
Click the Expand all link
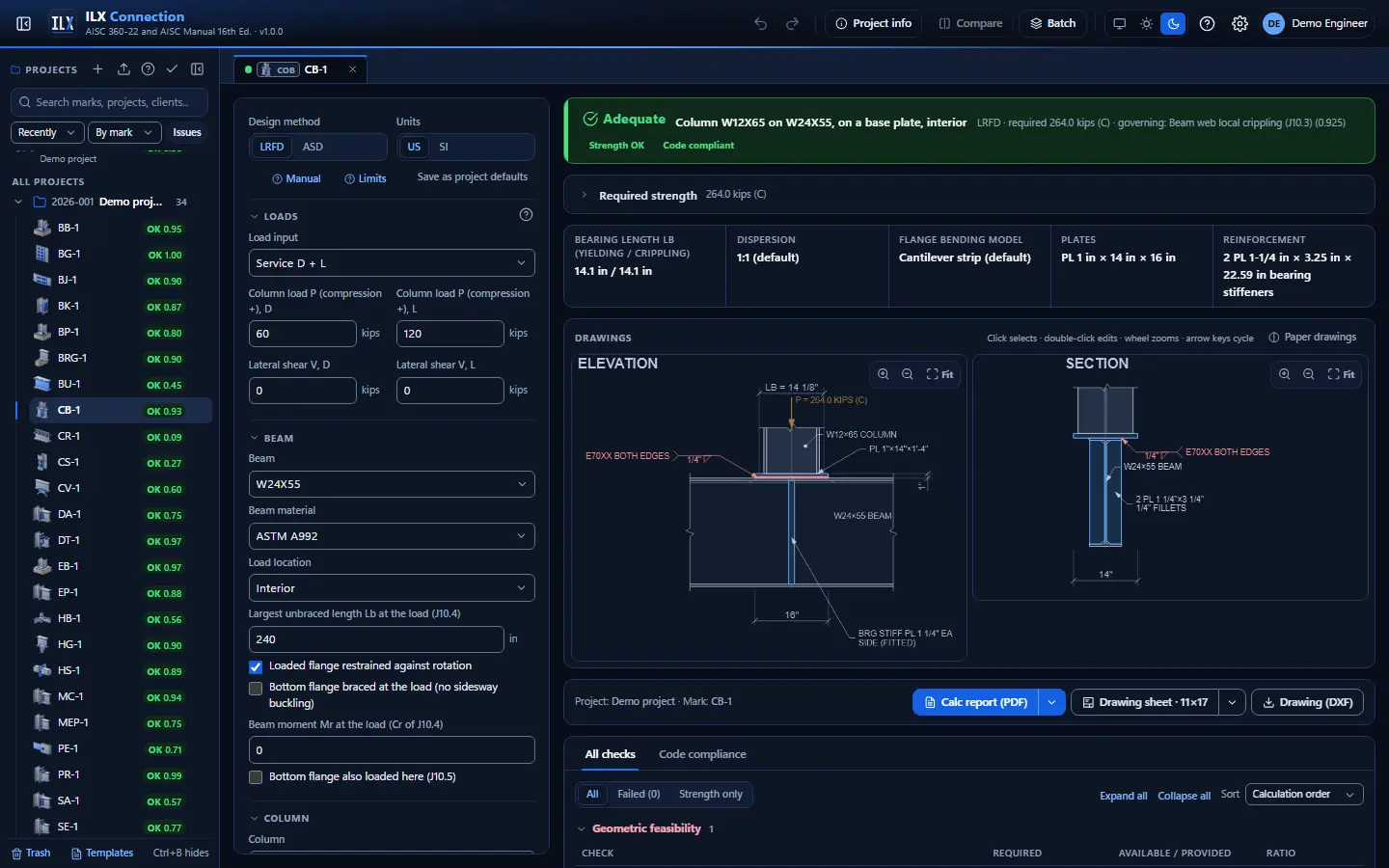point(1124,796)
